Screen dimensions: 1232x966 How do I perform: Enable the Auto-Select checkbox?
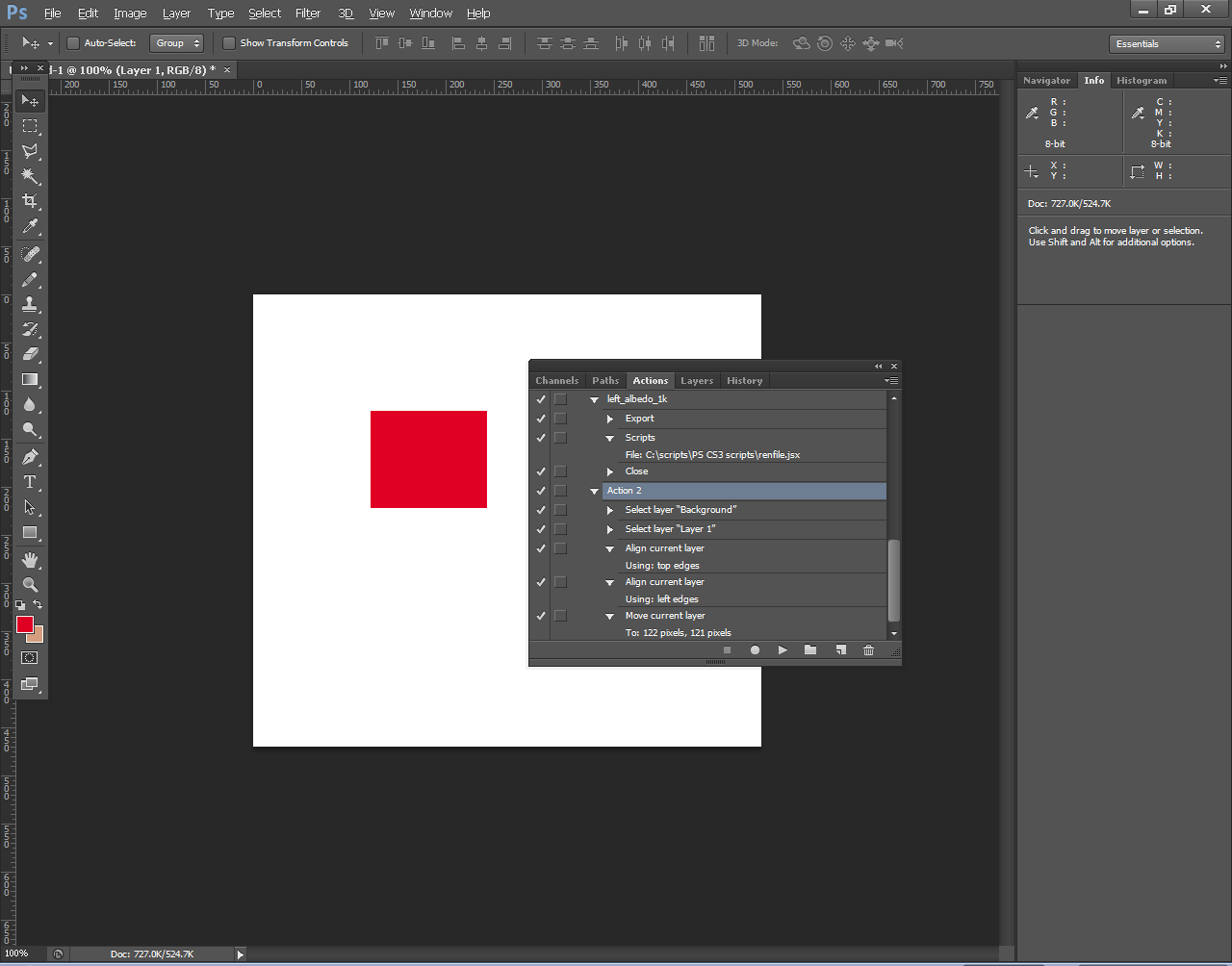(72, 43)
